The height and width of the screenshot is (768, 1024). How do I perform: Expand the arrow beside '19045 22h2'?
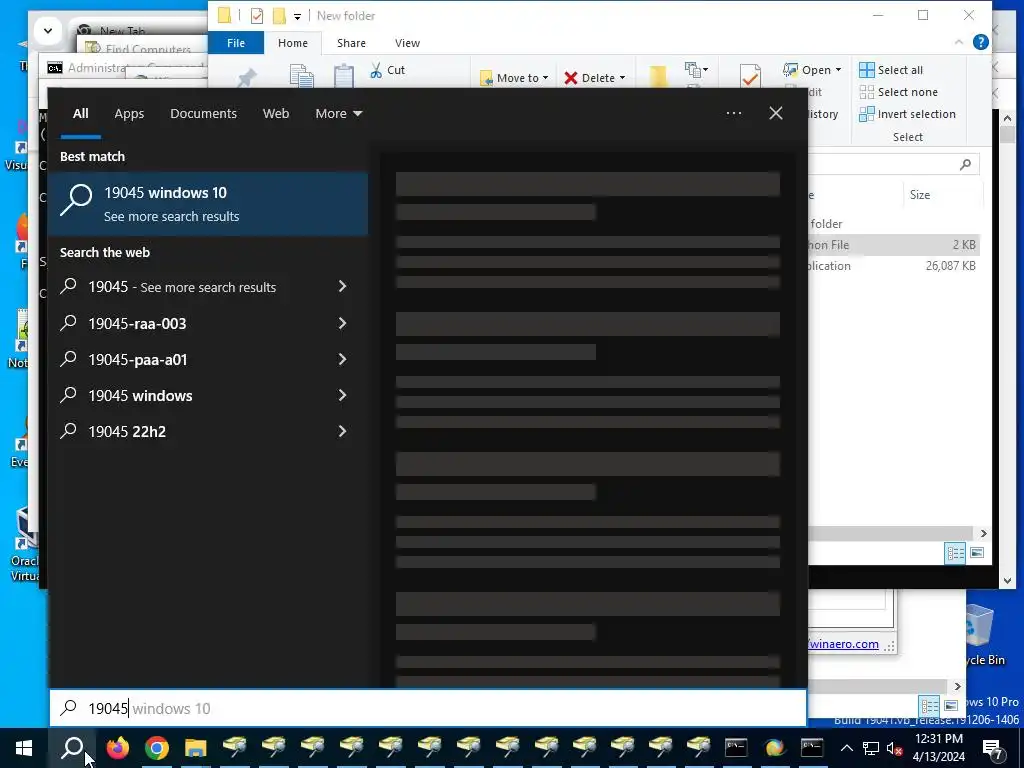(x=342, y=431)
